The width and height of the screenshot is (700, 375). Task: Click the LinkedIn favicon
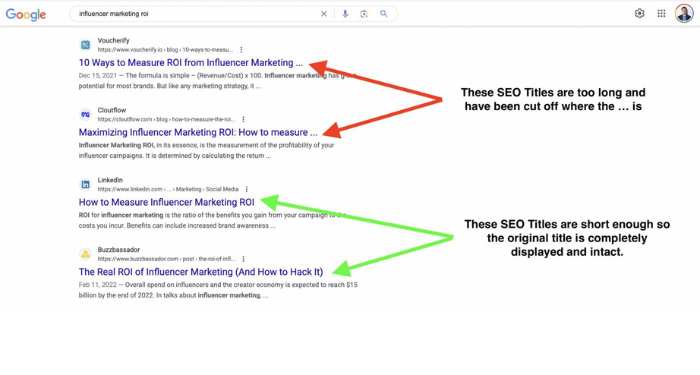click(x=85, y=184)
